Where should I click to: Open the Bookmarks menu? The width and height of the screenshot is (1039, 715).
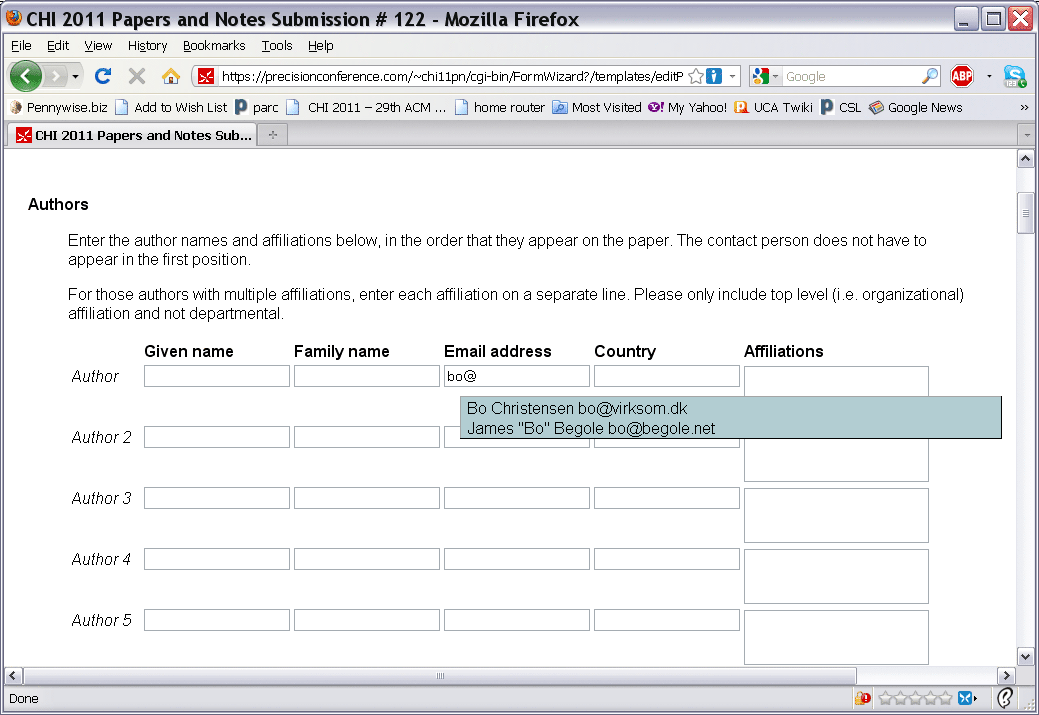click(x=214, y=46)
